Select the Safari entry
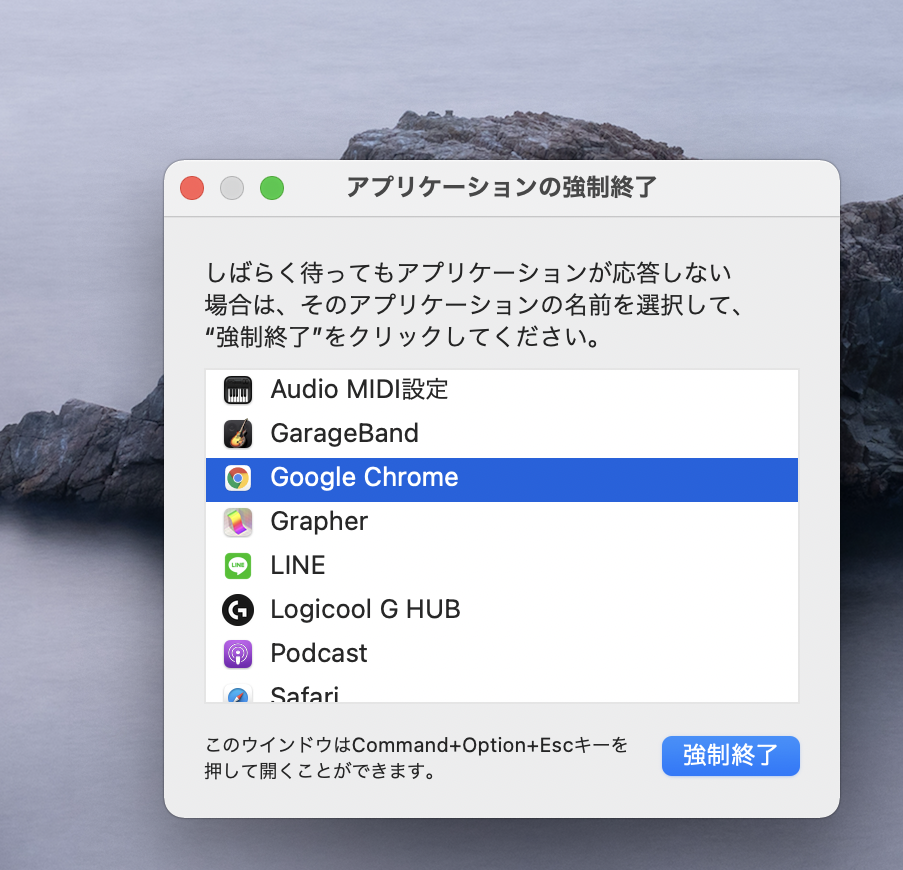This screenshot has width=903, height=870. point(502,689)
